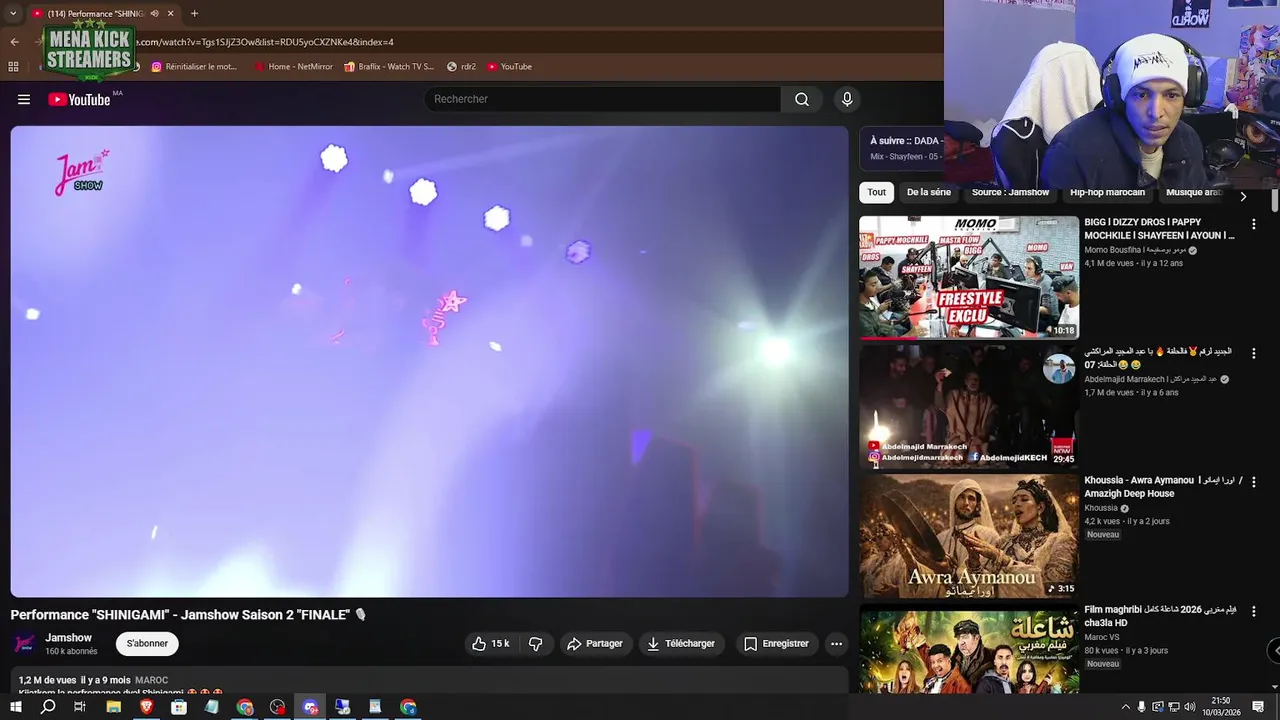Open the microphone icon in system tray
Image resolution: width=1280 pixels, height=720 pixels.
1142,707
